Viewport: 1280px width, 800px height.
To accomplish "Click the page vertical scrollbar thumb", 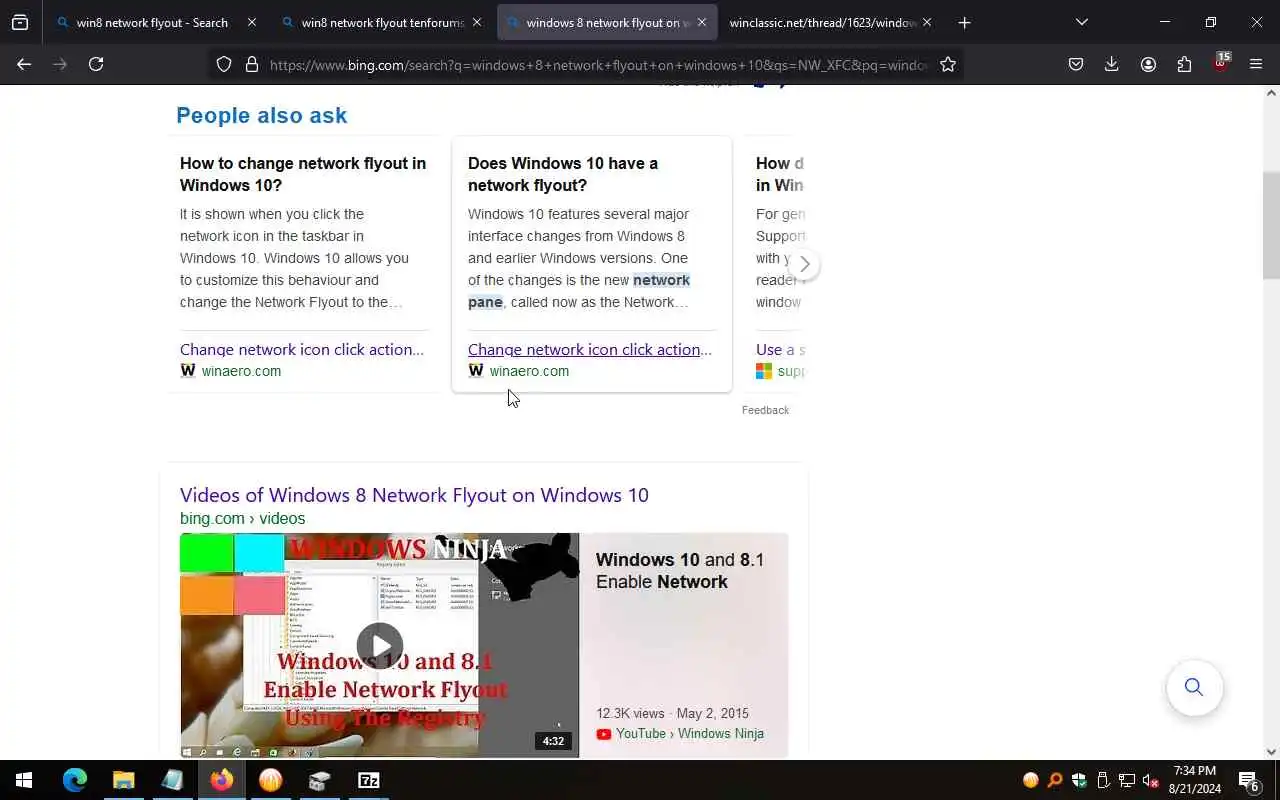I will point(1271,225).
